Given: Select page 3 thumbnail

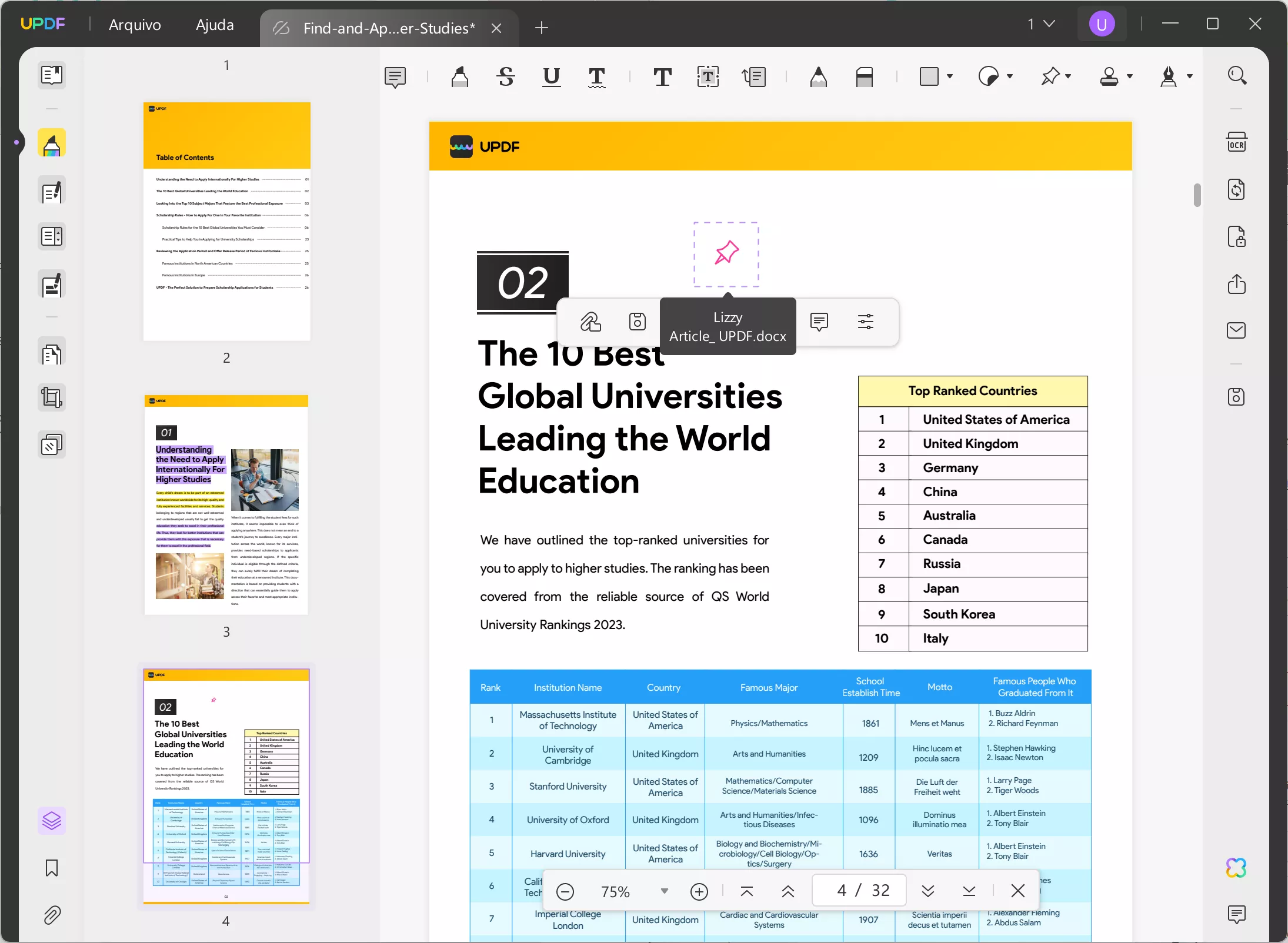Looking at the screenshot, I should (226, 504).
